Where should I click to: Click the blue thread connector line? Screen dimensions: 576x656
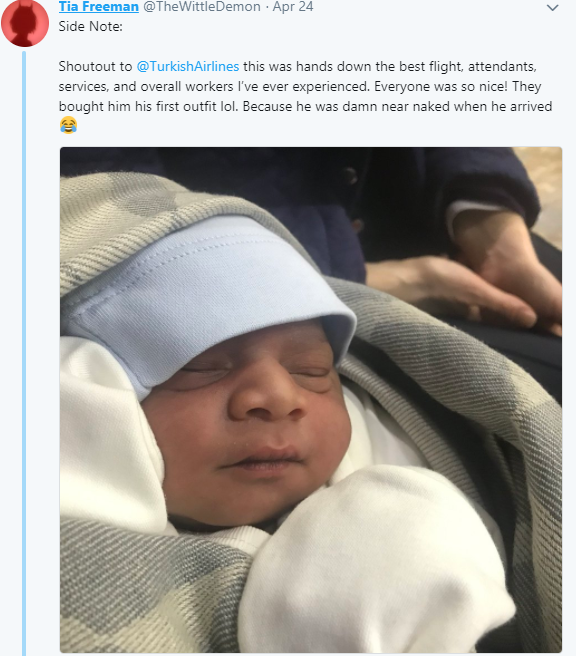pyautogui.click(x=24, y=351)
